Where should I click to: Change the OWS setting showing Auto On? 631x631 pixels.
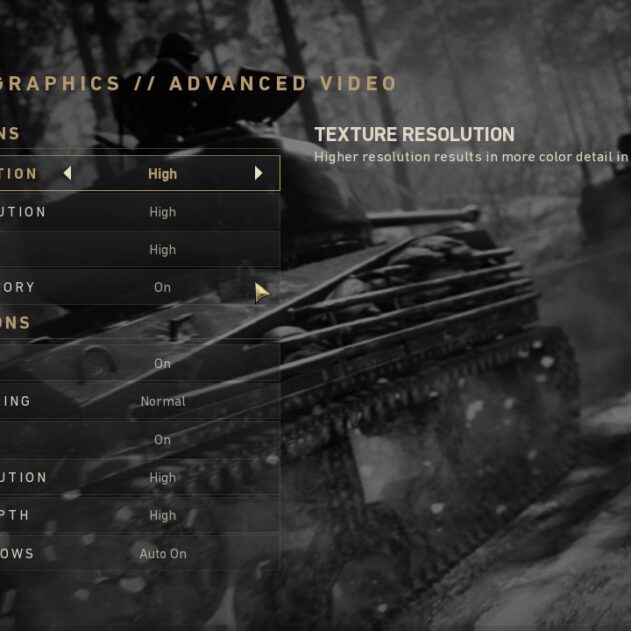coord(140,554)
